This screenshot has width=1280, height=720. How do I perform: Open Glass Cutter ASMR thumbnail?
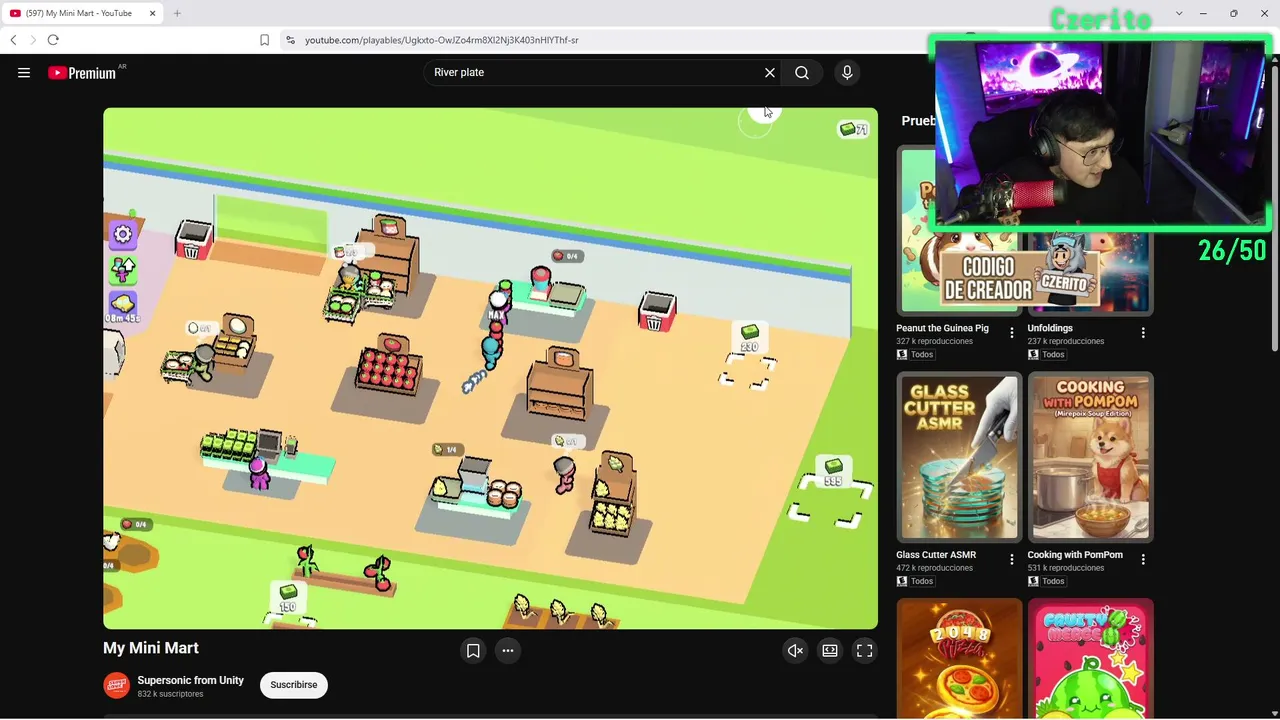959,456
